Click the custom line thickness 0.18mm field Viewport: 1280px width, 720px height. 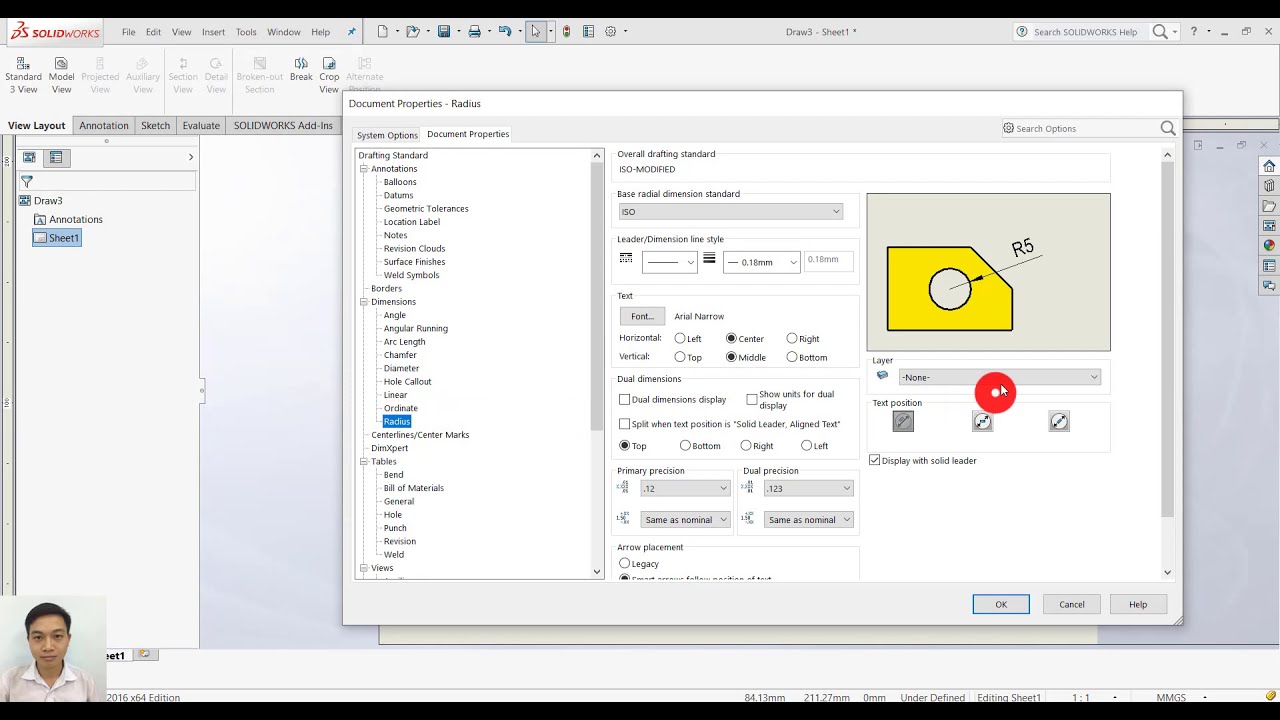pos(829,260)
